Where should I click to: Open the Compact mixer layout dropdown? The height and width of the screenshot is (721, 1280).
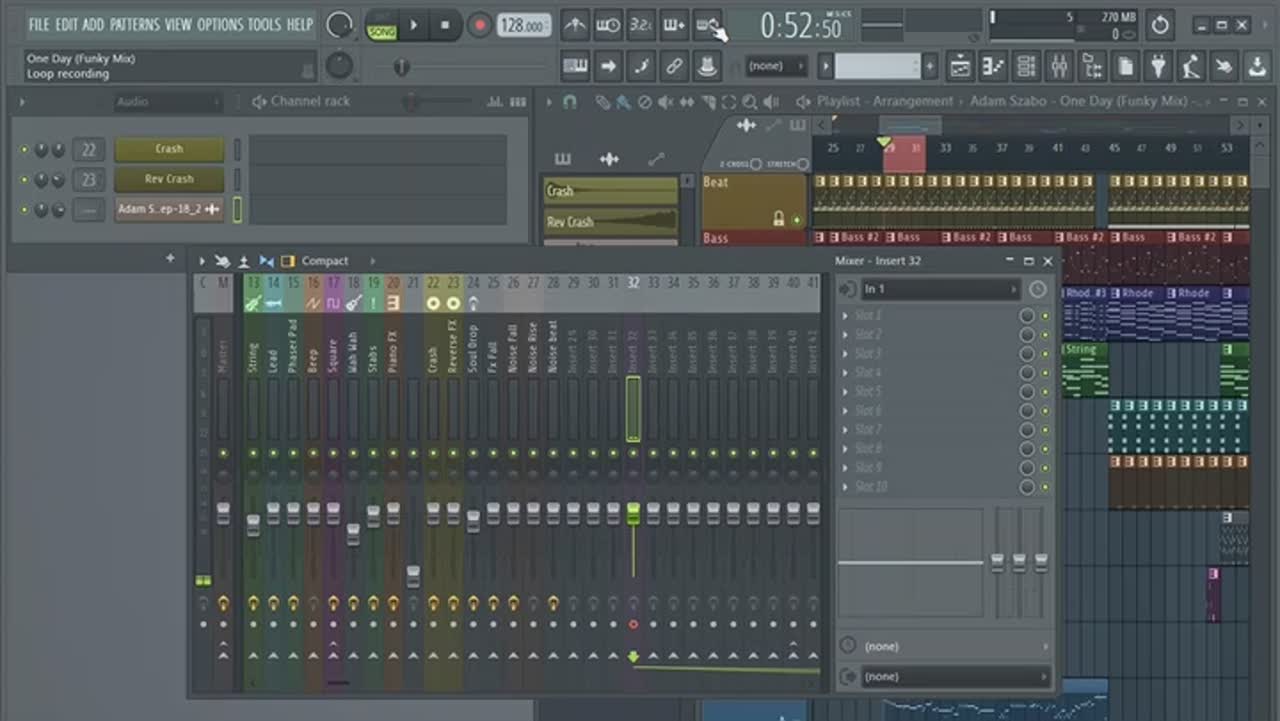326,261
